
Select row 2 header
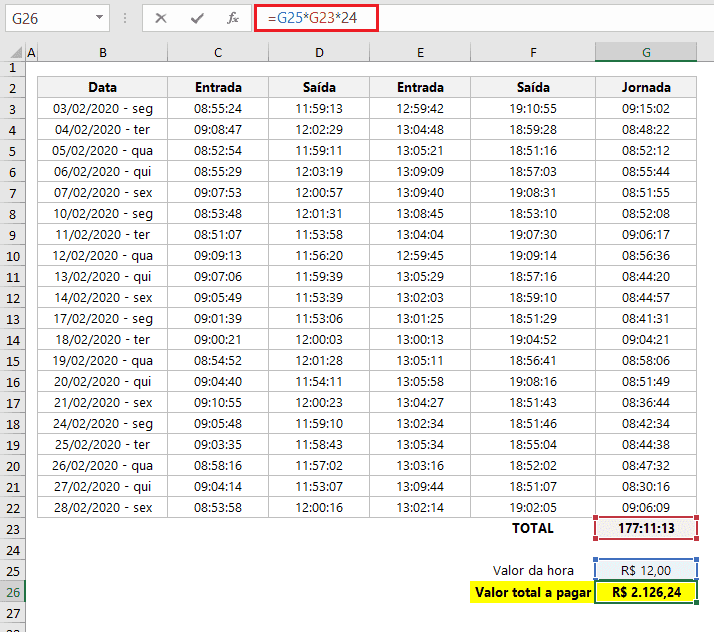[12, 87]
